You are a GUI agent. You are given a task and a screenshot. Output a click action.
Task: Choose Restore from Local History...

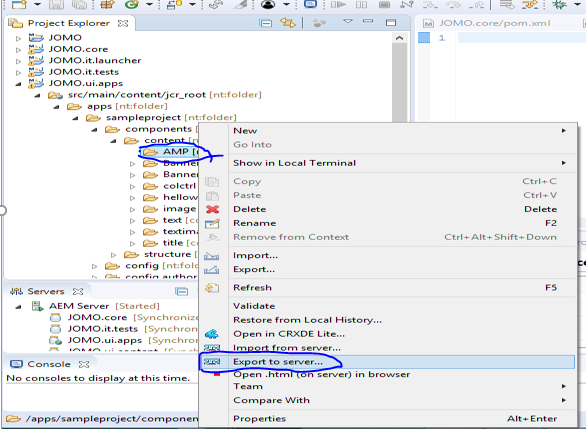coord(402,320)
